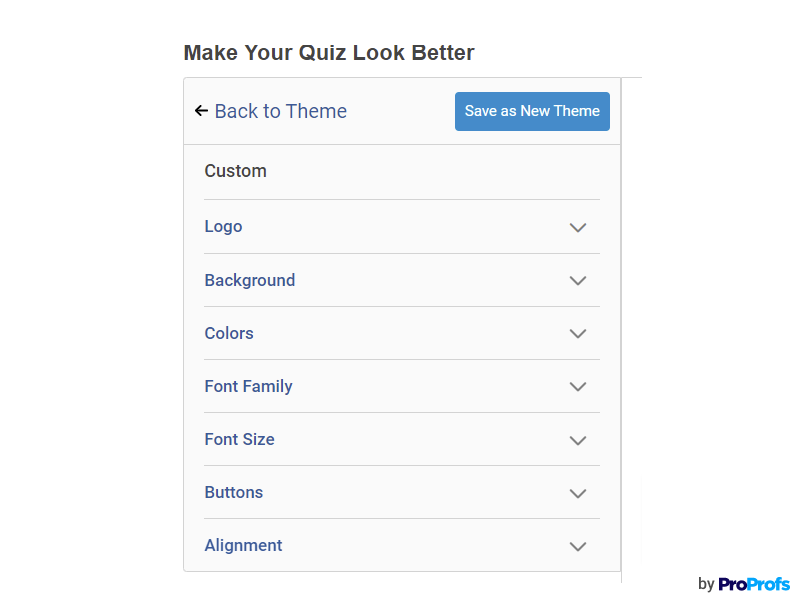Viewport: 810px width, 607px height.
Task: Open the Buttons settings label
Action: coord(233,492)
